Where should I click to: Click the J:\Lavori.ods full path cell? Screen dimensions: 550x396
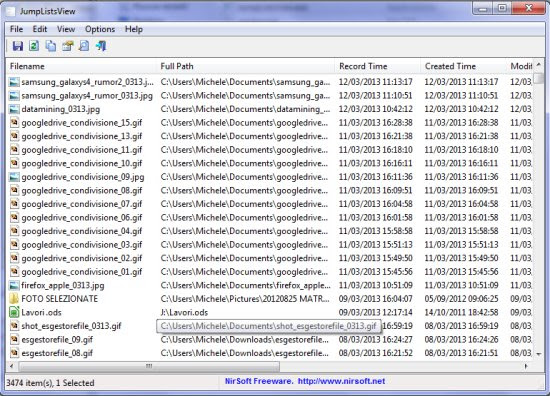184,312
